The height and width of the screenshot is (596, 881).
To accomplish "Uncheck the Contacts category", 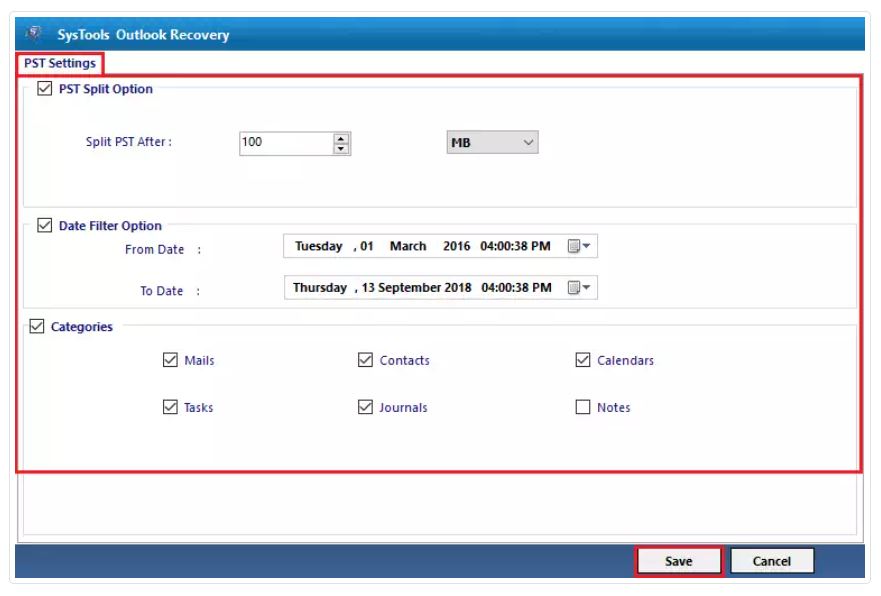I will coord(365,360).
